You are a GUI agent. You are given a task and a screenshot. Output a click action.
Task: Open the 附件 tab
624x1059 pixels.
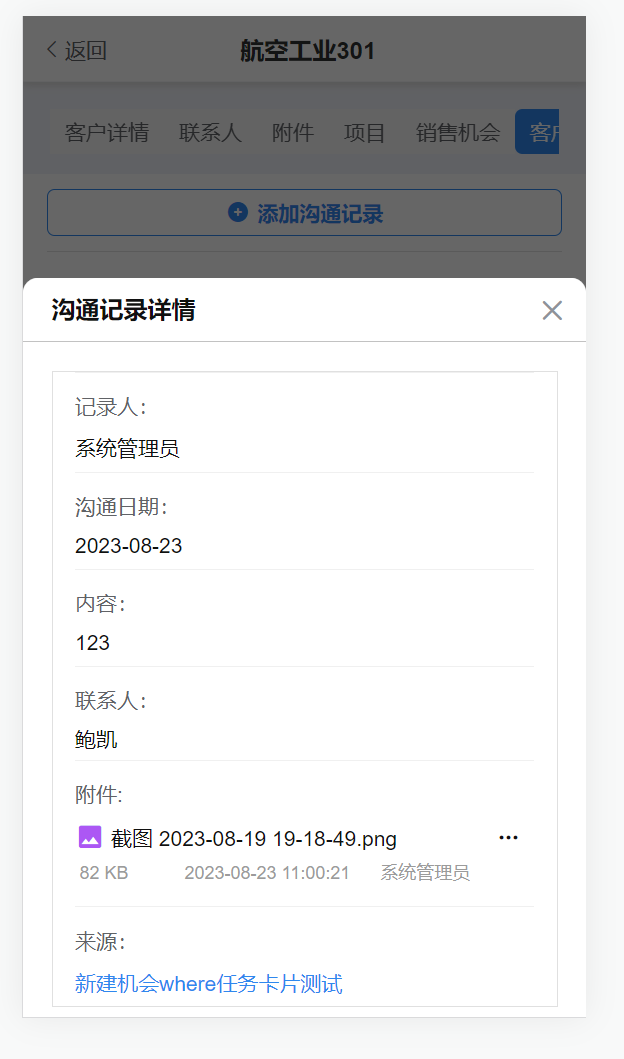tap(293, 133)
